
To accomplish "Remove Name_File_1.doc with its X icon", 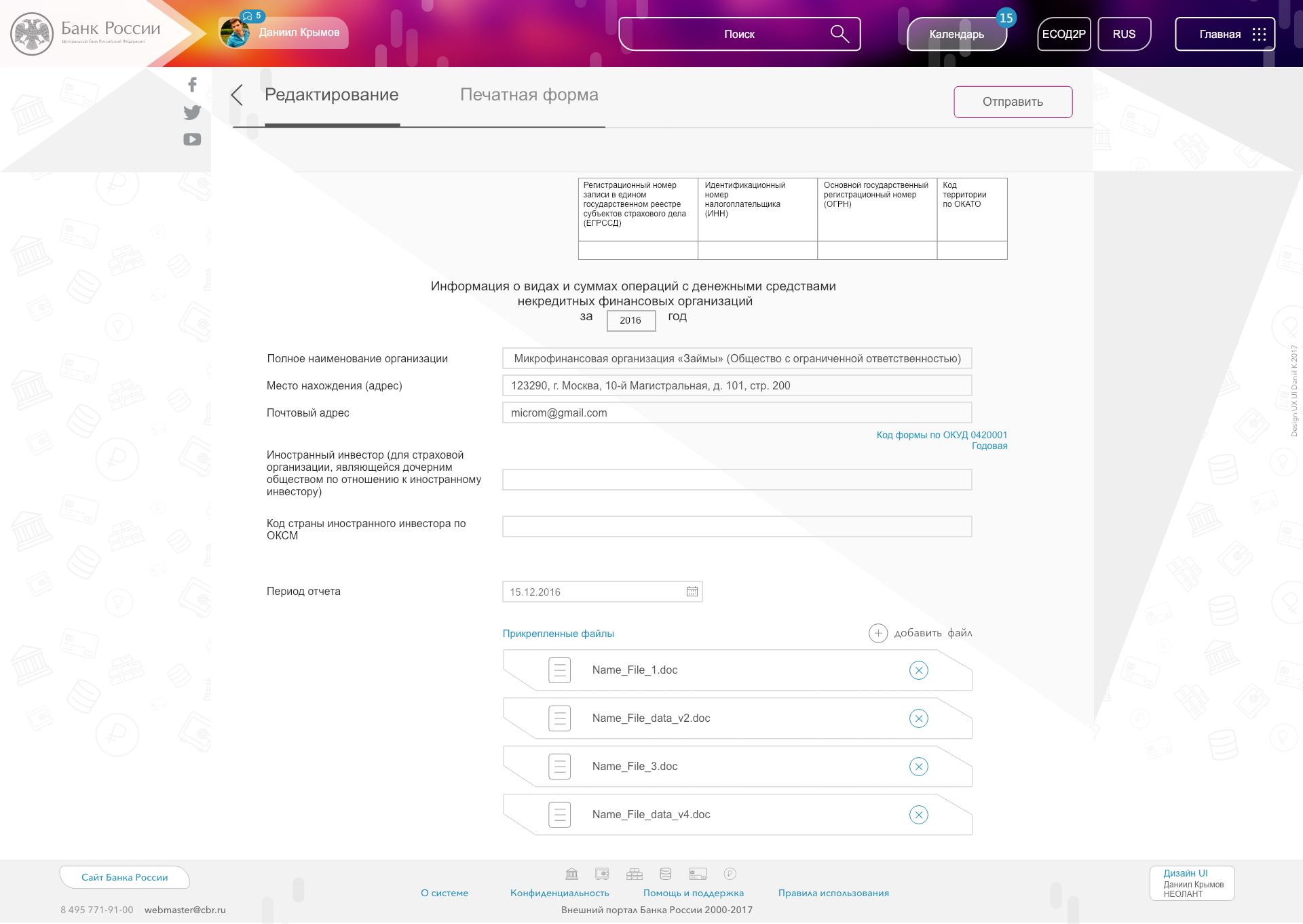I will pyautogui.click(x=919, y=670).
